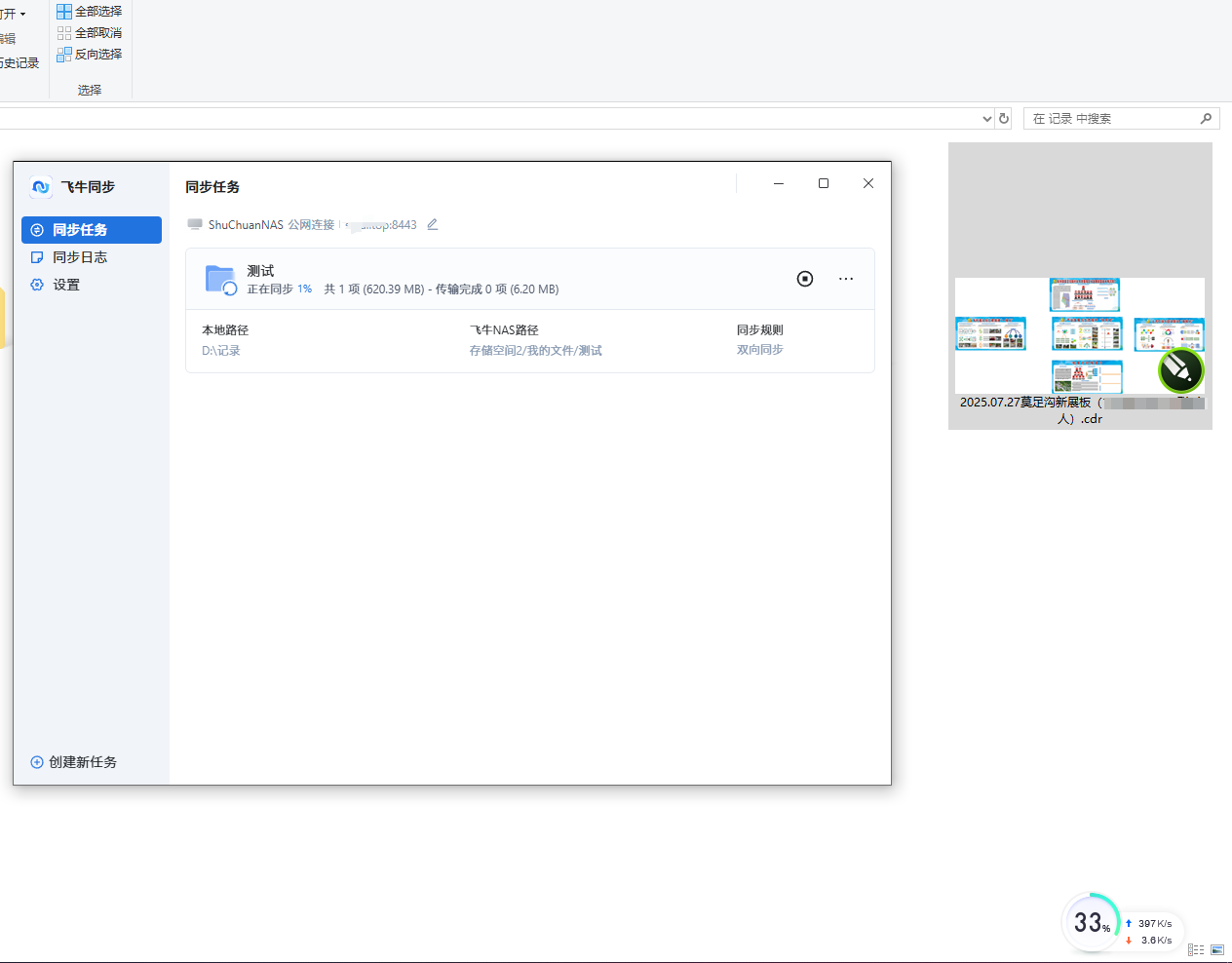The width and height of the screenshot is (1232, 963).
Task: Click 全部取消 in the Explorer ribbon
Action: [x=90, y=33]
